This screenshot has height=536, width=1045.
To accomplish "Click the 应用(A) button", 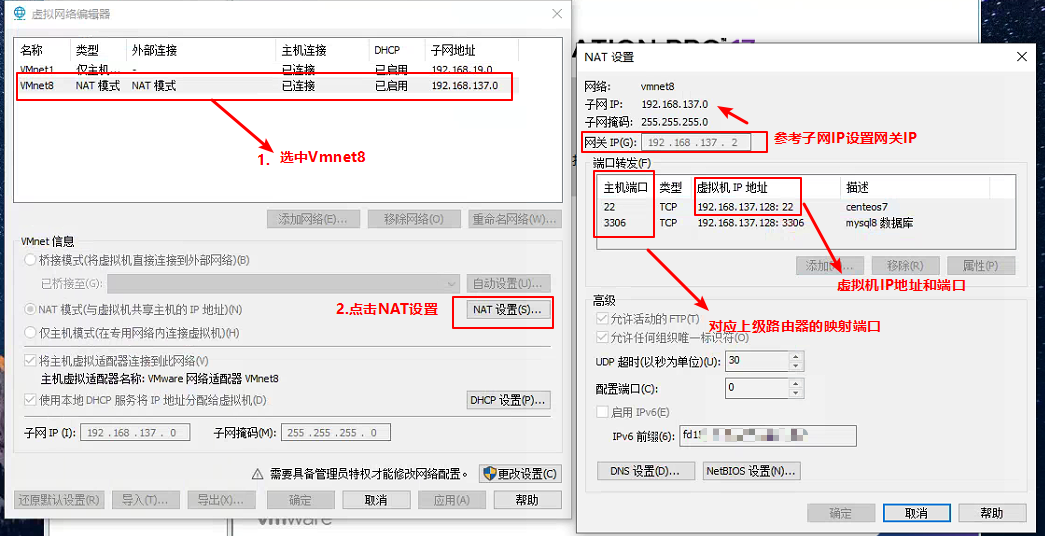I will (452, 500).
